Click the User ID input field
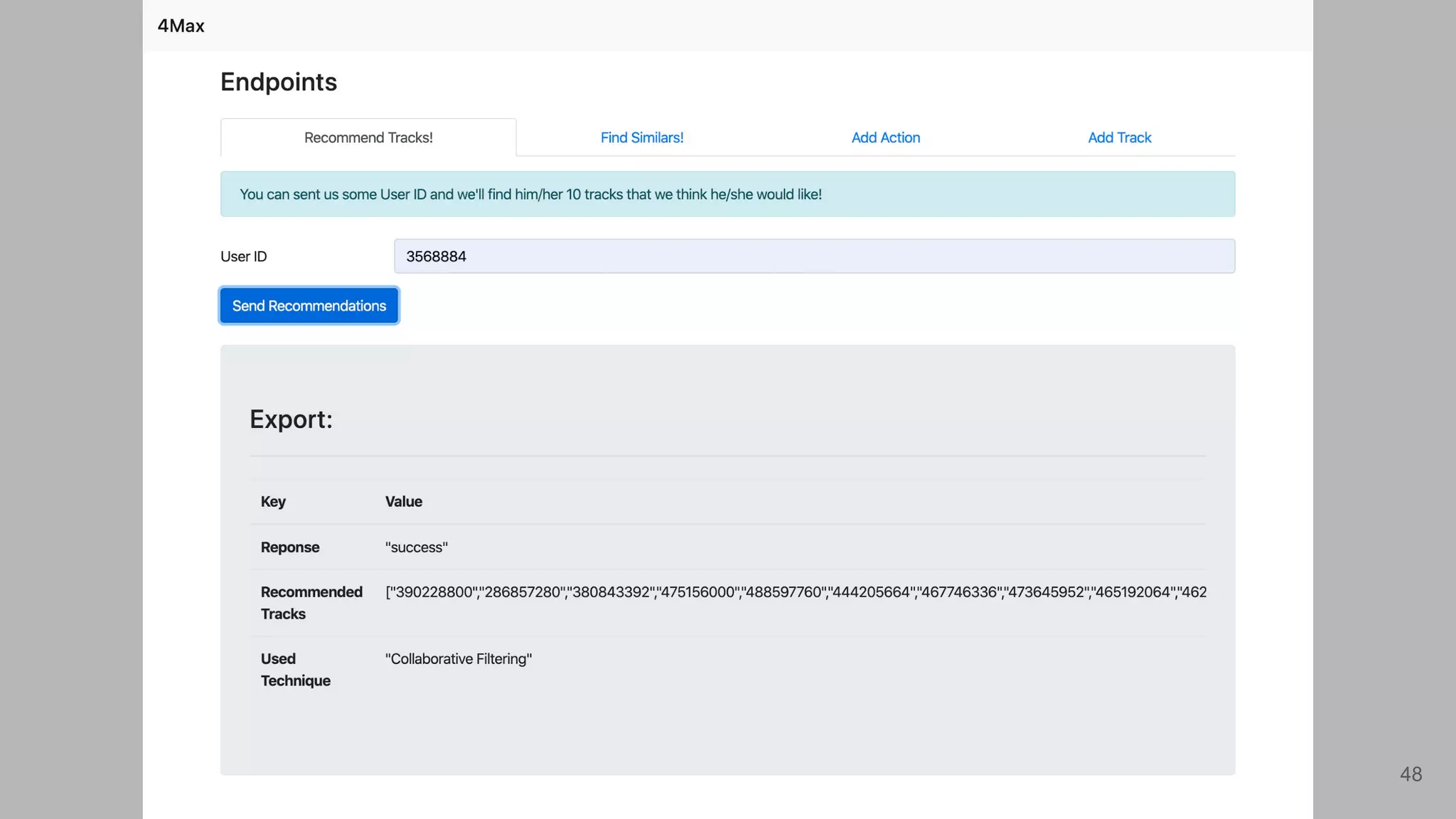 click(x=814, y=256)
